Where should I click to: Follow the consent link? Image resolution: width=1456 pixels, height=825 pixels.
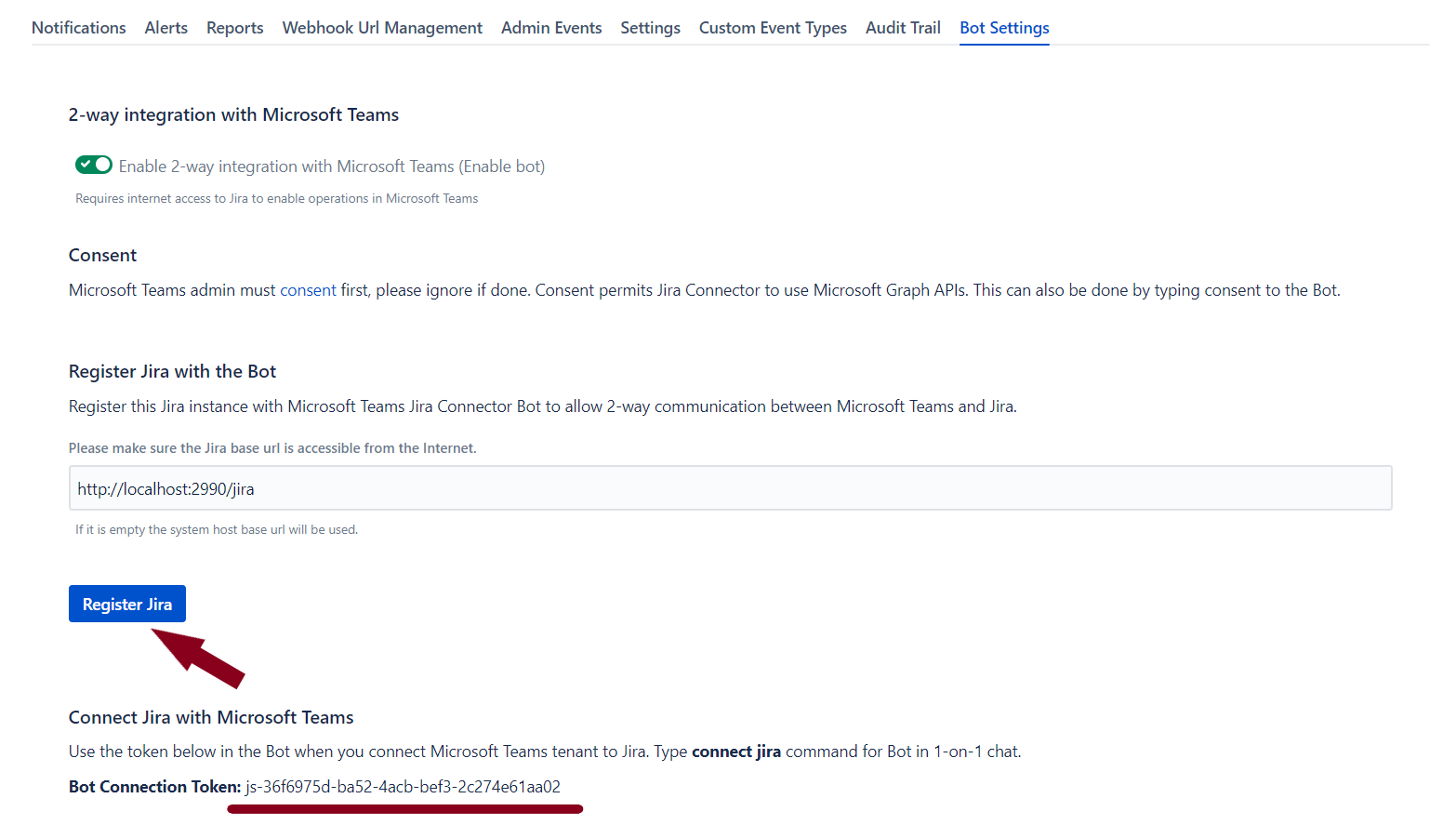click(308, 290)
